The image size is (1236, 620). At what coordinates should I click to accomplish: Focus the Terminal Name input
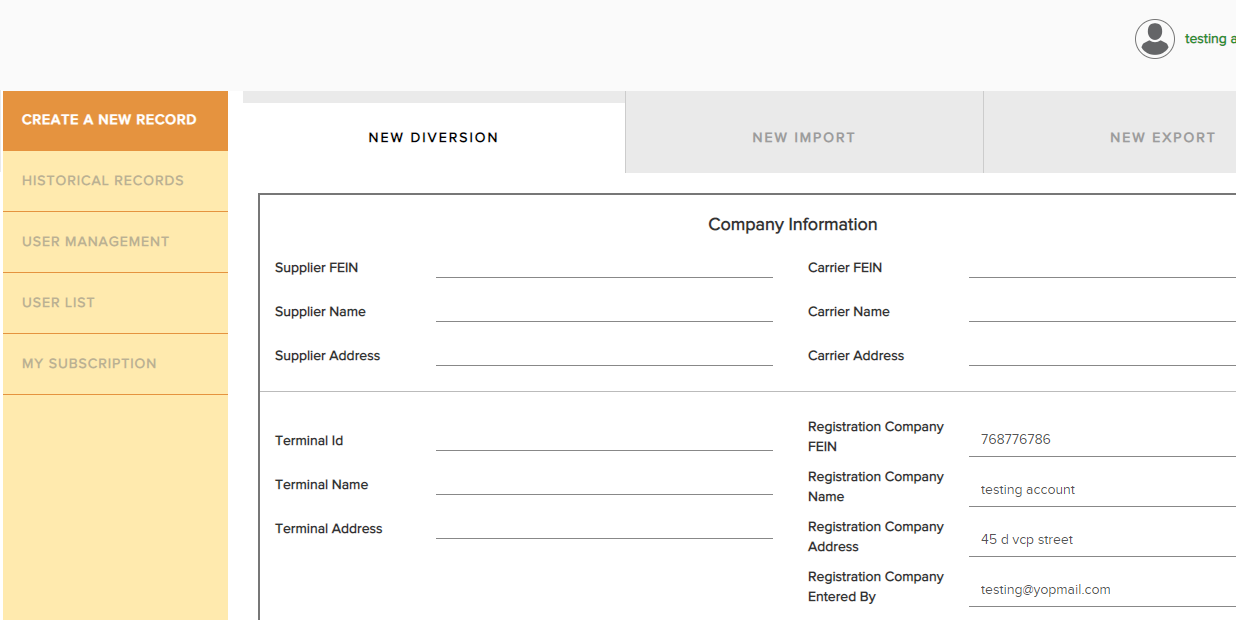(x=604, y=484)
